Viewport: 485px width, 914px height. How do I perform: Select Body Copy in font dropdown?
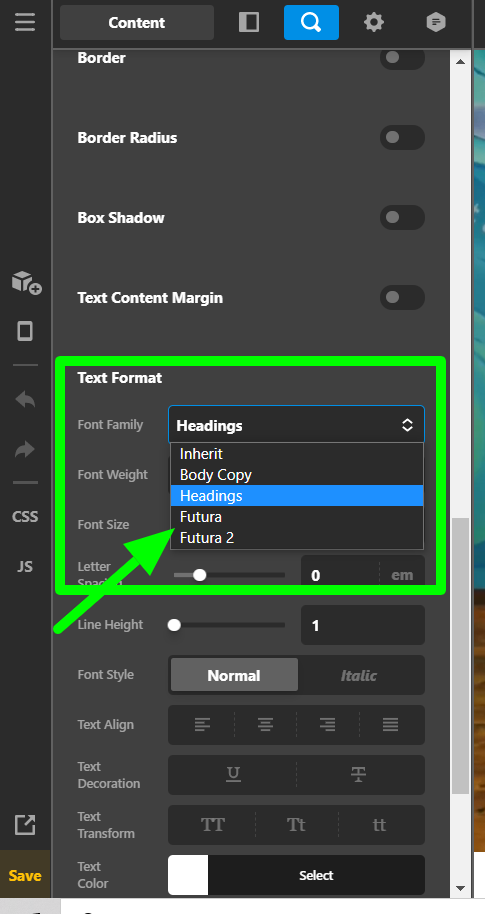[297, 475]
